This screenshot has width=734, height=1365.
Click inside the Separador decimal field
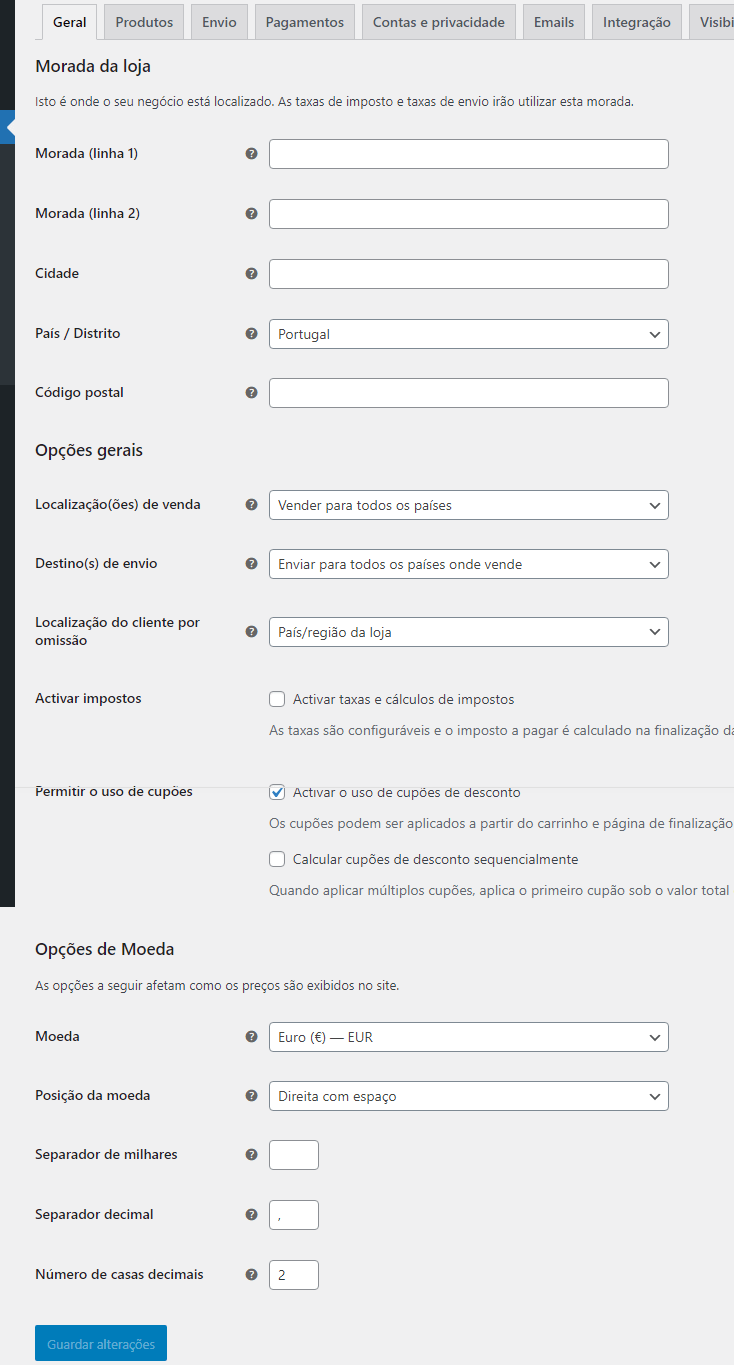pos(293,1214)
